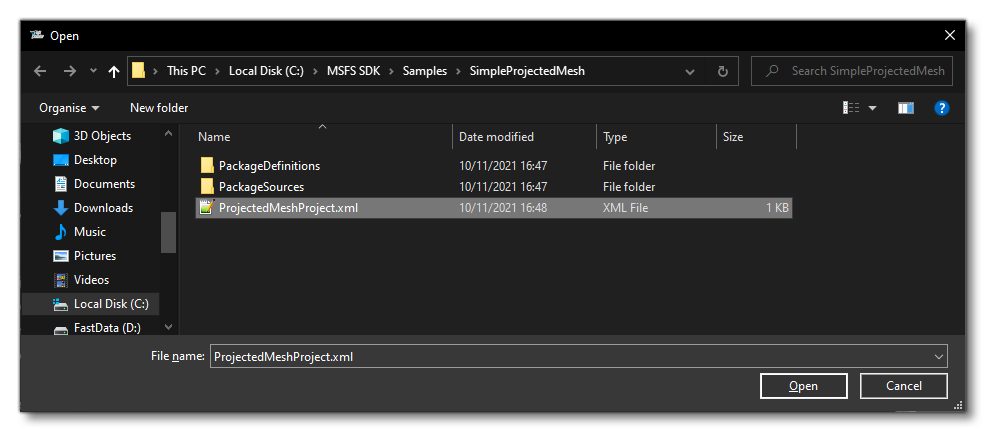The image size is (986, 432).
Task: Select Local Disk (C:) in the sidebar
Action: (92, 304)
